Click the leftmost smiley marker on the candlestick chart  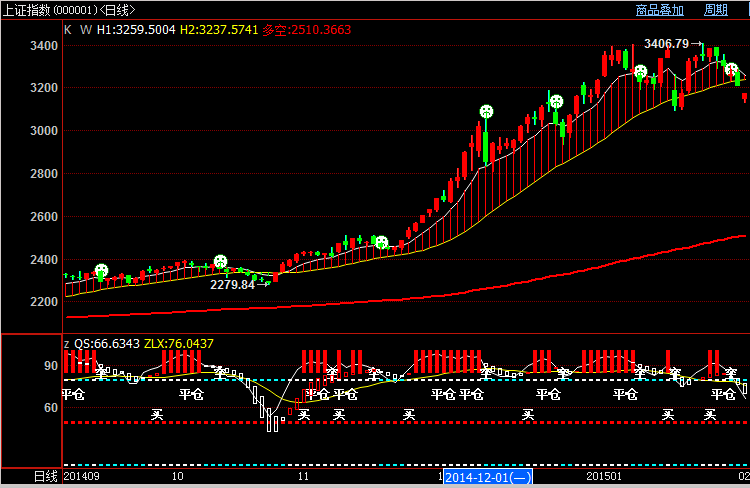101,271
